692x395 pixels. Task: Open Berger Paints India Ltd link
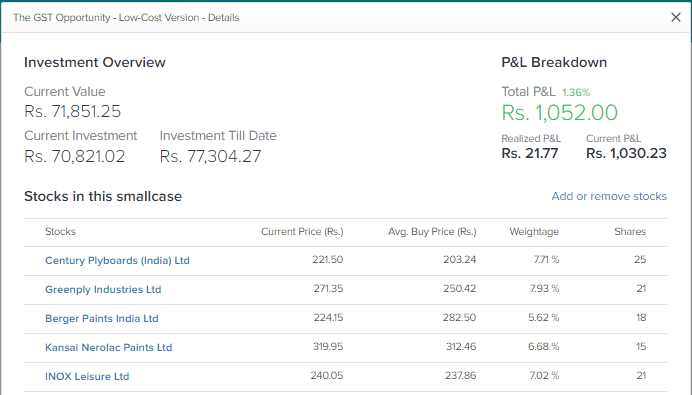point(102,318)
